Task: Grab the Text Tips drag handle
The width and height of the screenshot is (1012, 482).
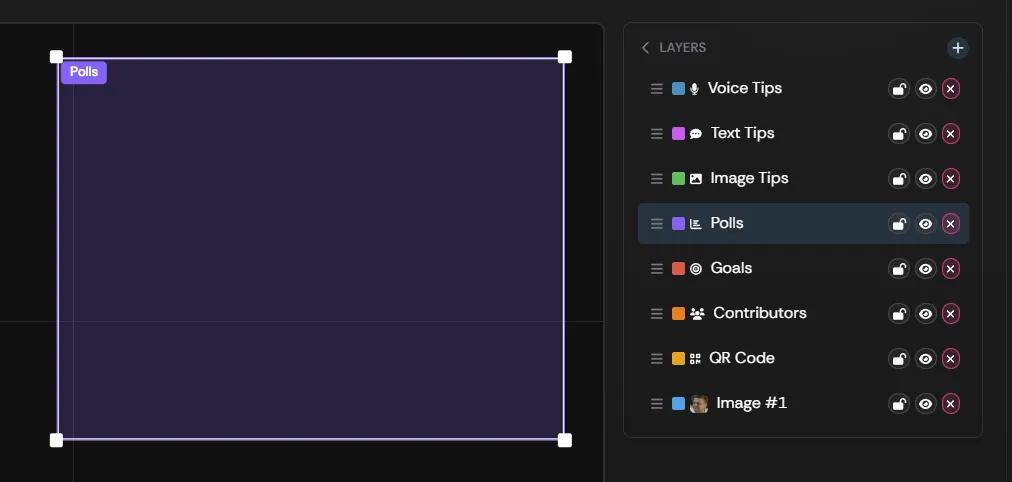Action: coord(656,134)
